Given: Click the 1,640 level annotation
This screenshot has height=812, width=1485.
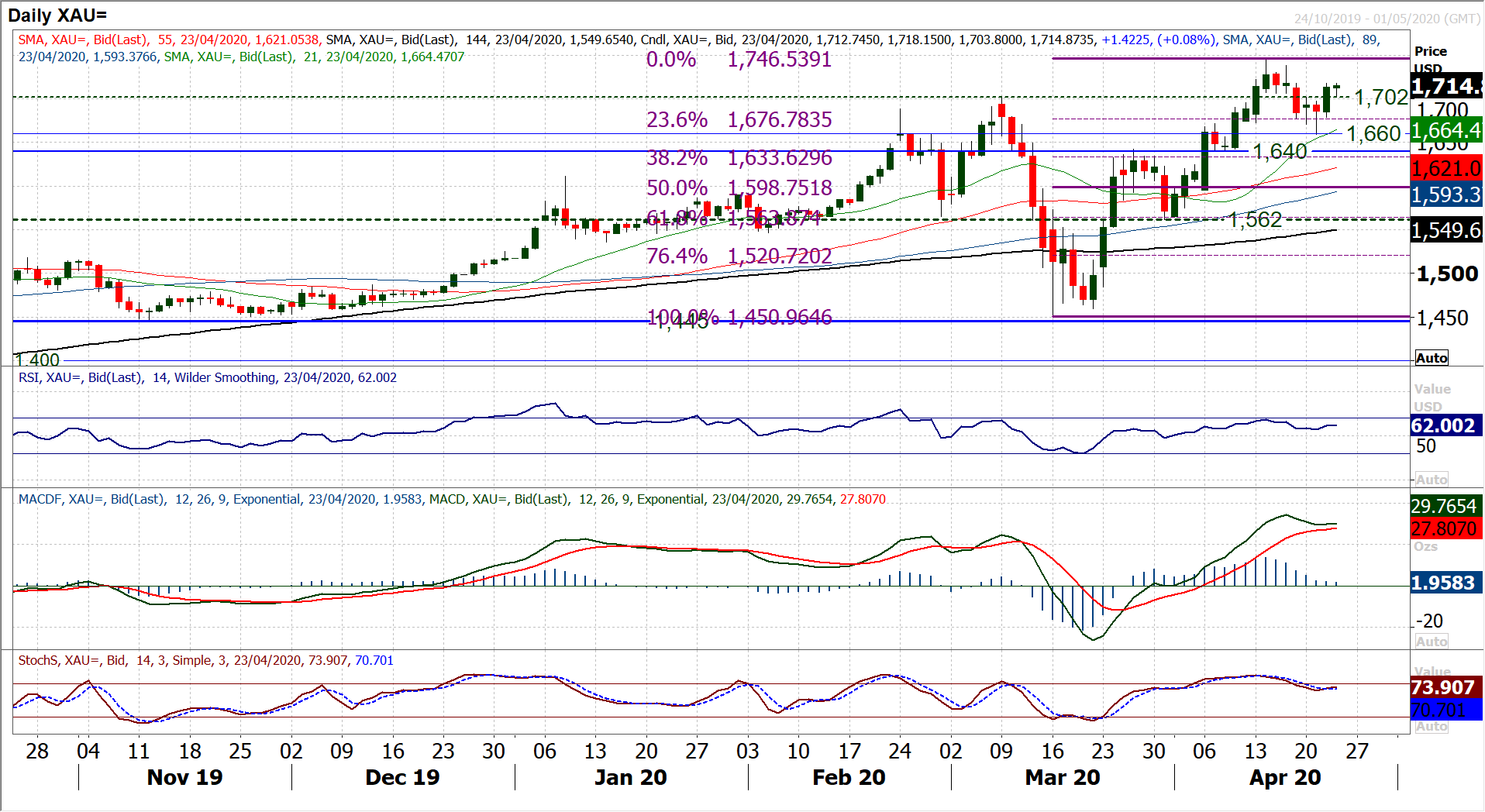Looking at the screenshot, I should (x=1280, y=151).
